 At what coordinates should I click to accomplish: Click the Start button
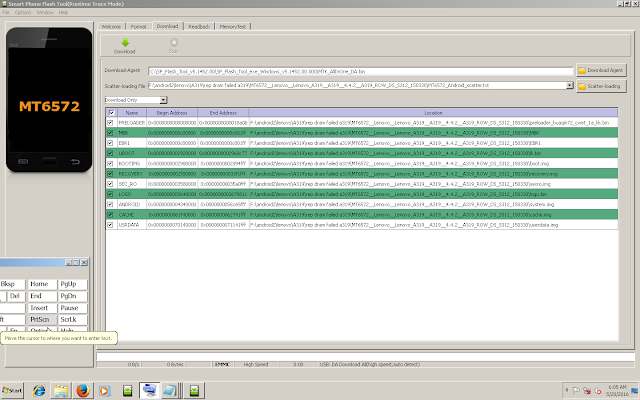pos(12,391)
